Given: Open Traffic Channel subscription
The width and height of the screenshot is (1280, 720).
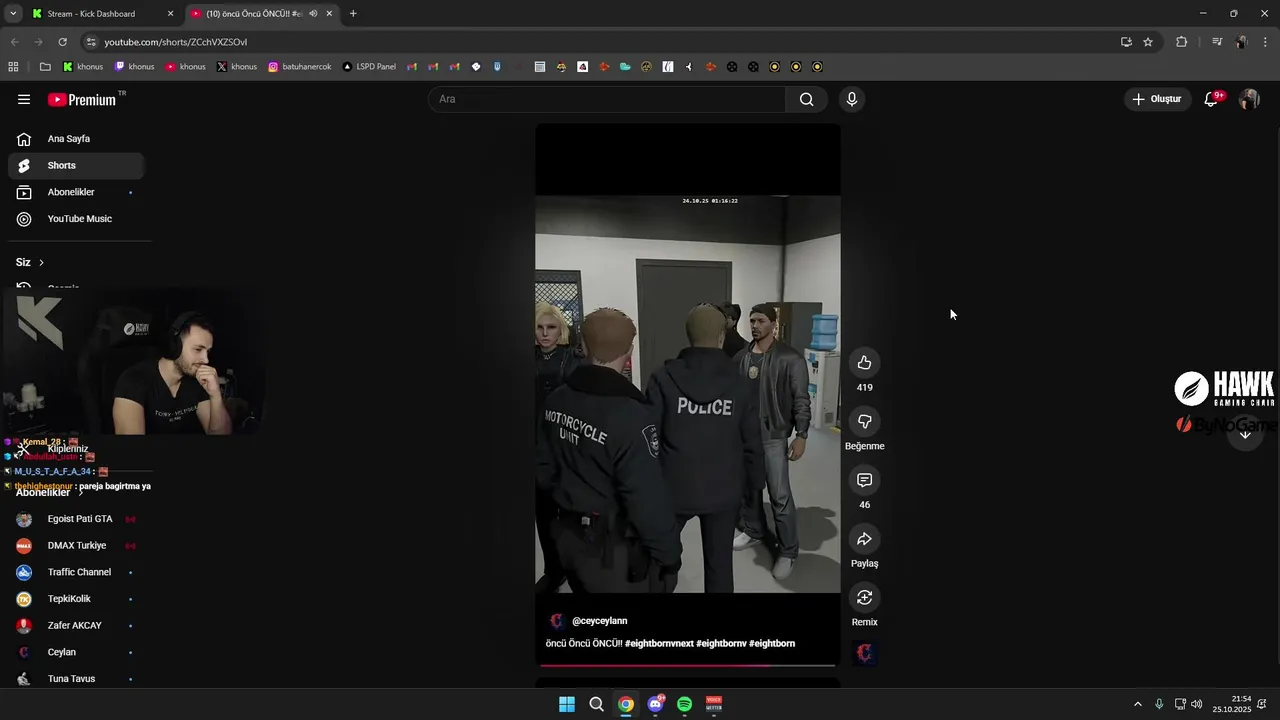Looking at the screenshot, I should pyautogui.click(x=76, y=572).
